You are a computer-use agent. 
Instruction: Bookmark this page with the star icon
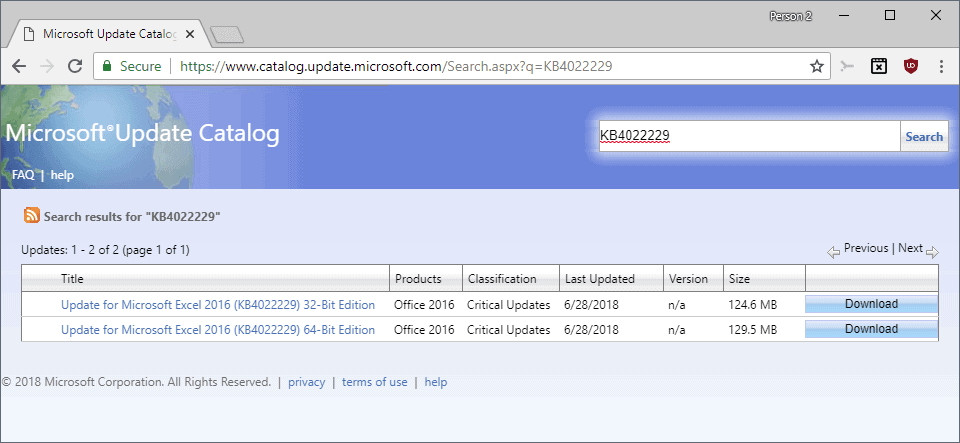click(x=817, y=66)
